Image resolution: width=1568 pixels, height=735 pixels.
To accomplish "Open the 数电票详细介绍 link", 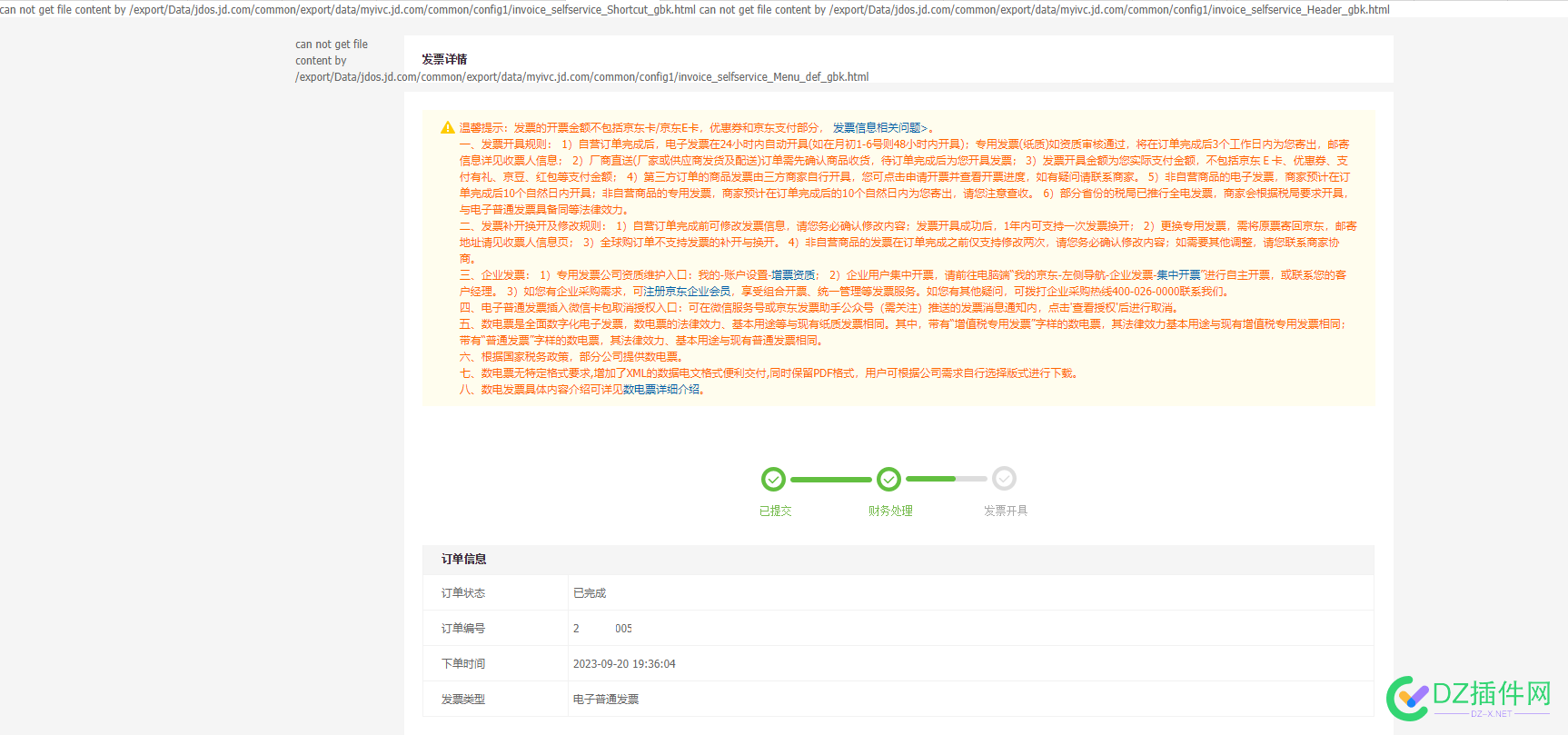I will (x=661, y=390).
